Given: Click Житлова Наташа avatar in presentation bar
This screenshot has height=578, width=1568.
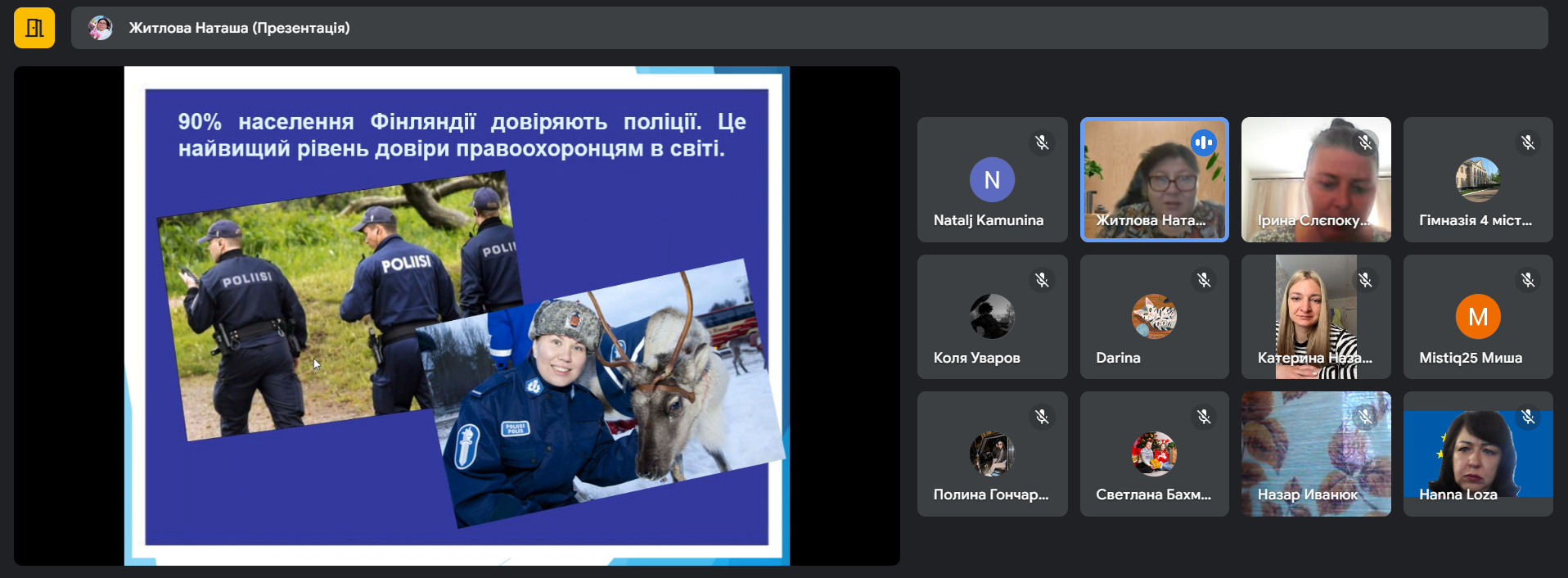Looking at the screenshot, I should tap(101, 28).
